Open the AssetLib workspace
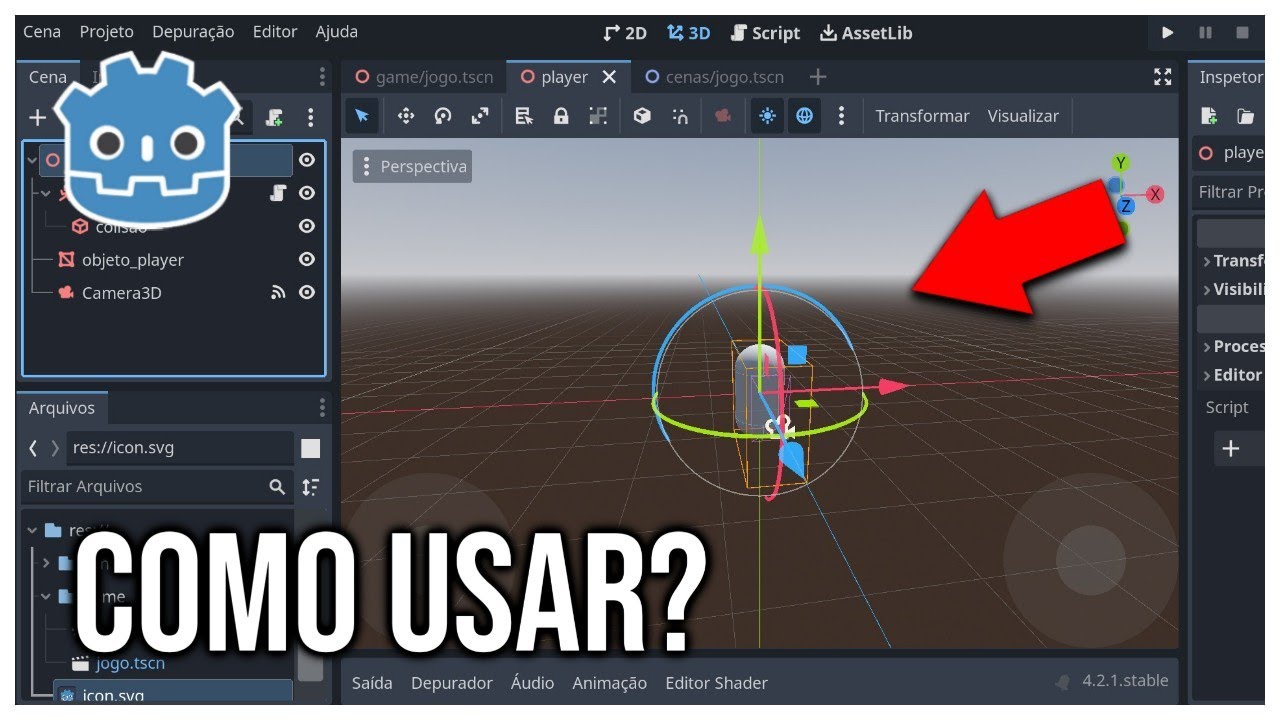The width and height of the screenshot is (1280, 720). coord(866,33)
